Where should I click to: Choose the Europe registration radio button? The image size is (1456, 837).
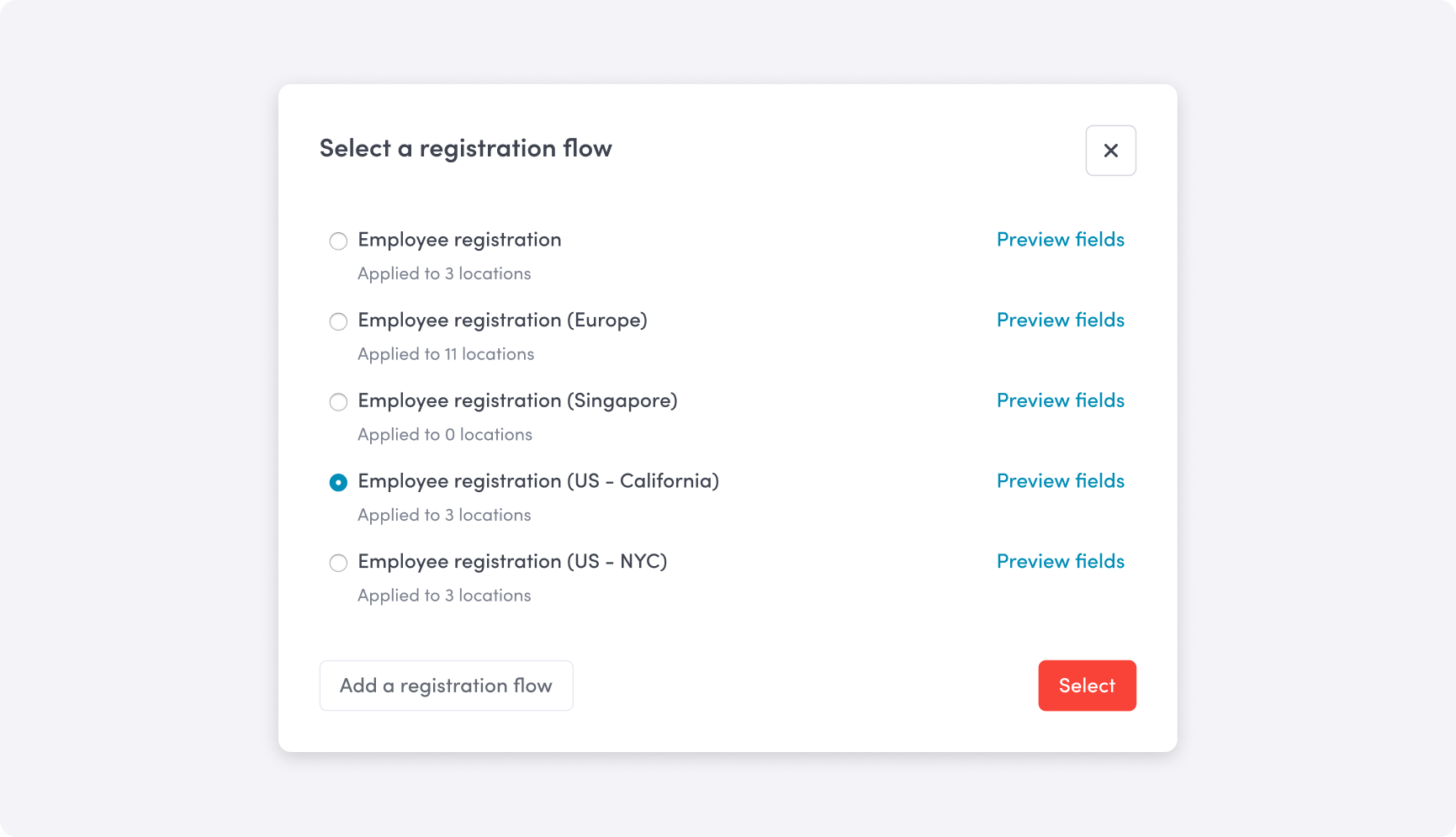338,321
